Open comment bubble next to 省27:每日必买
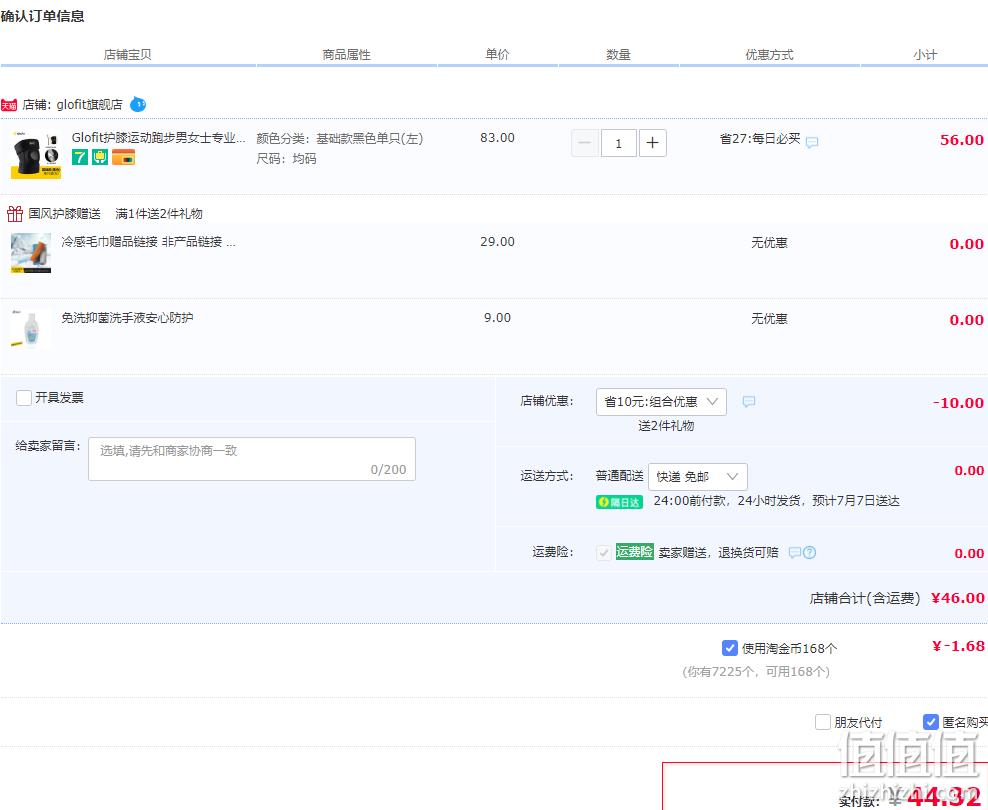The height and width of the screenshot is (810, 988). tap(812, 142)
